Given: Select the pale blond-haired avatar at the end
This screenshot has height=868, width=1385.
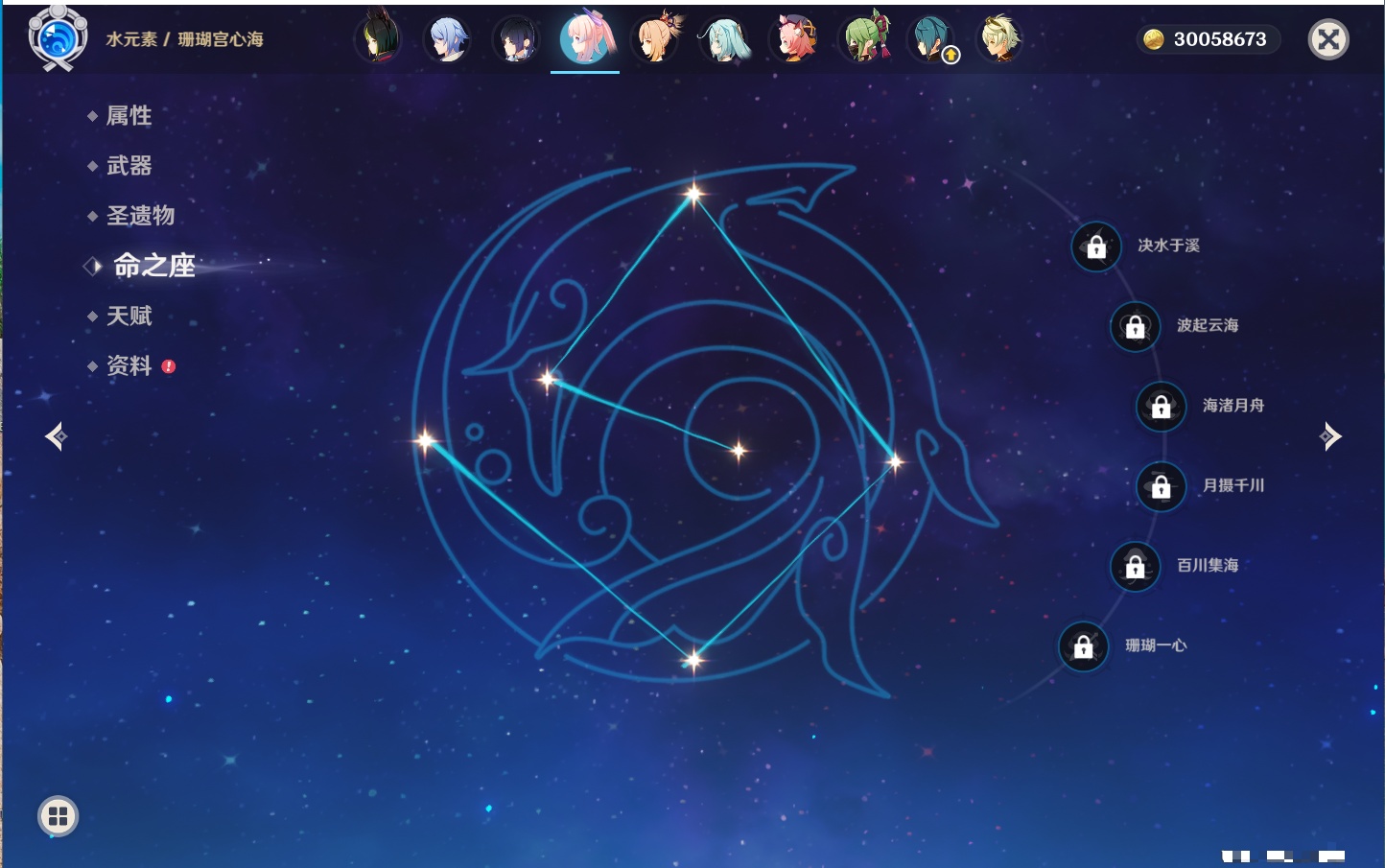Looking at the screenshot, I should click(999, 38).
